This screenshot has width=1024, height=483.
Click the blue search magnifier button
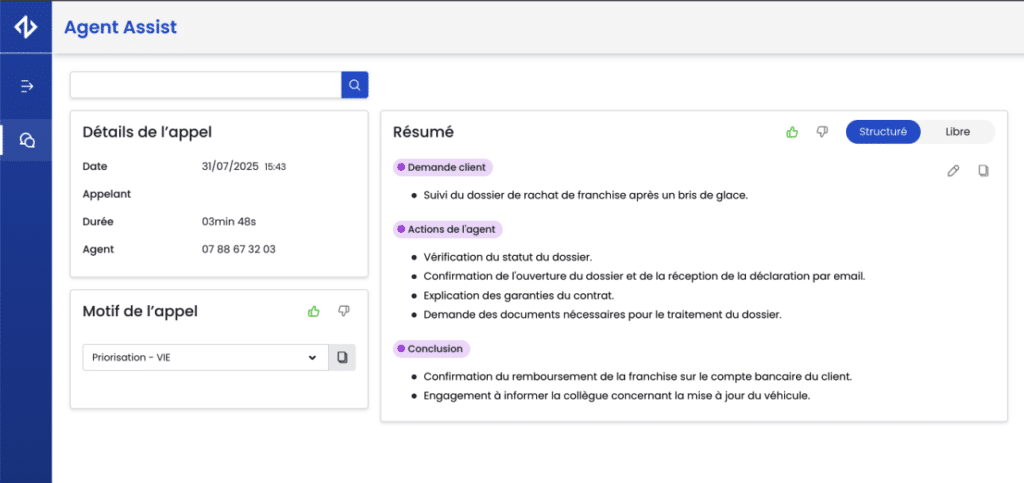(355, 85)
